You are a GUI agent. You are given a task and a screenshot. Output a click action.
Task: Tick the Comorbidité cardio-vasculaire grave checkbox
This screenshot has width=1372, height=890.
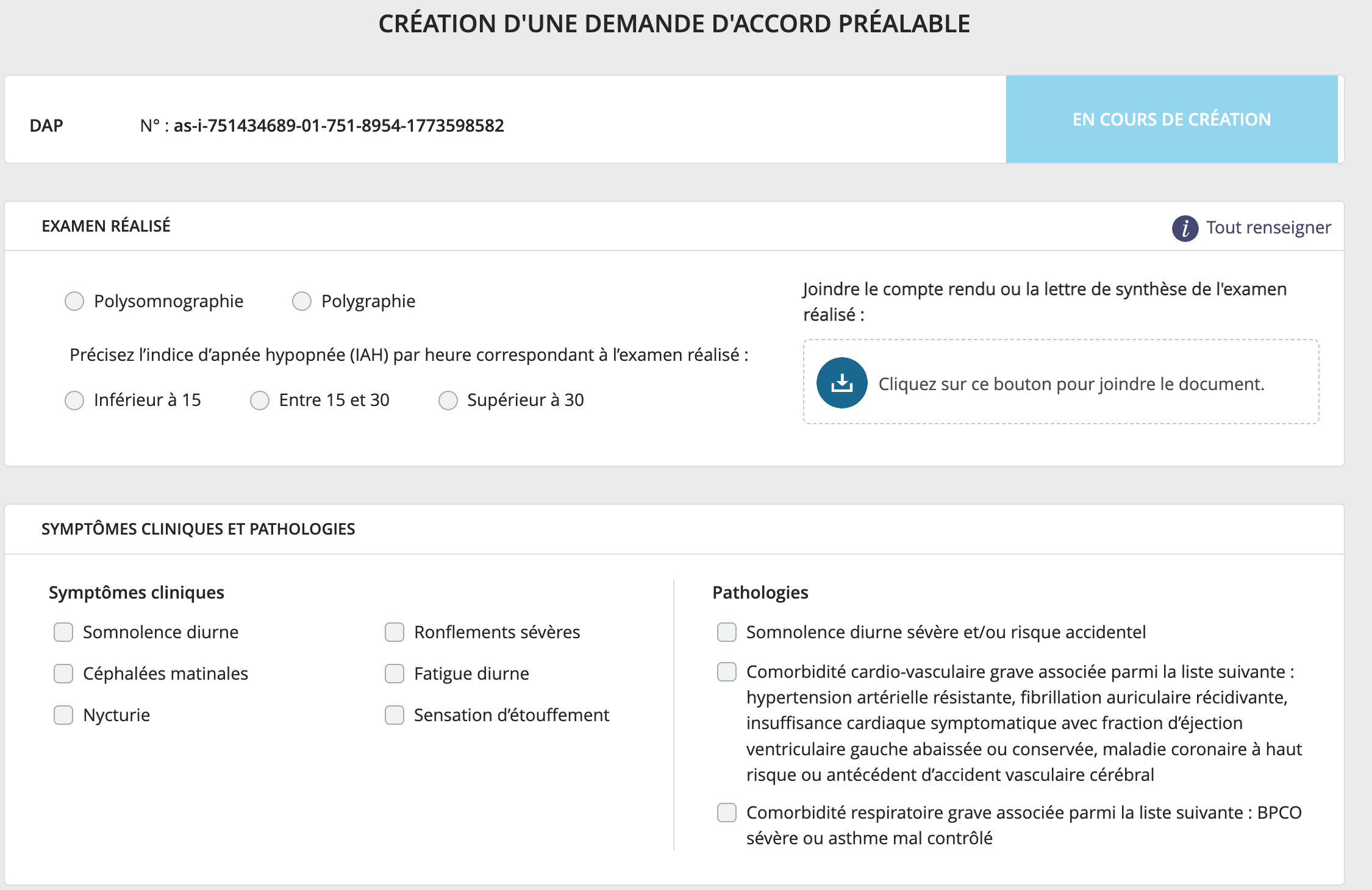(x=726, y=672)
